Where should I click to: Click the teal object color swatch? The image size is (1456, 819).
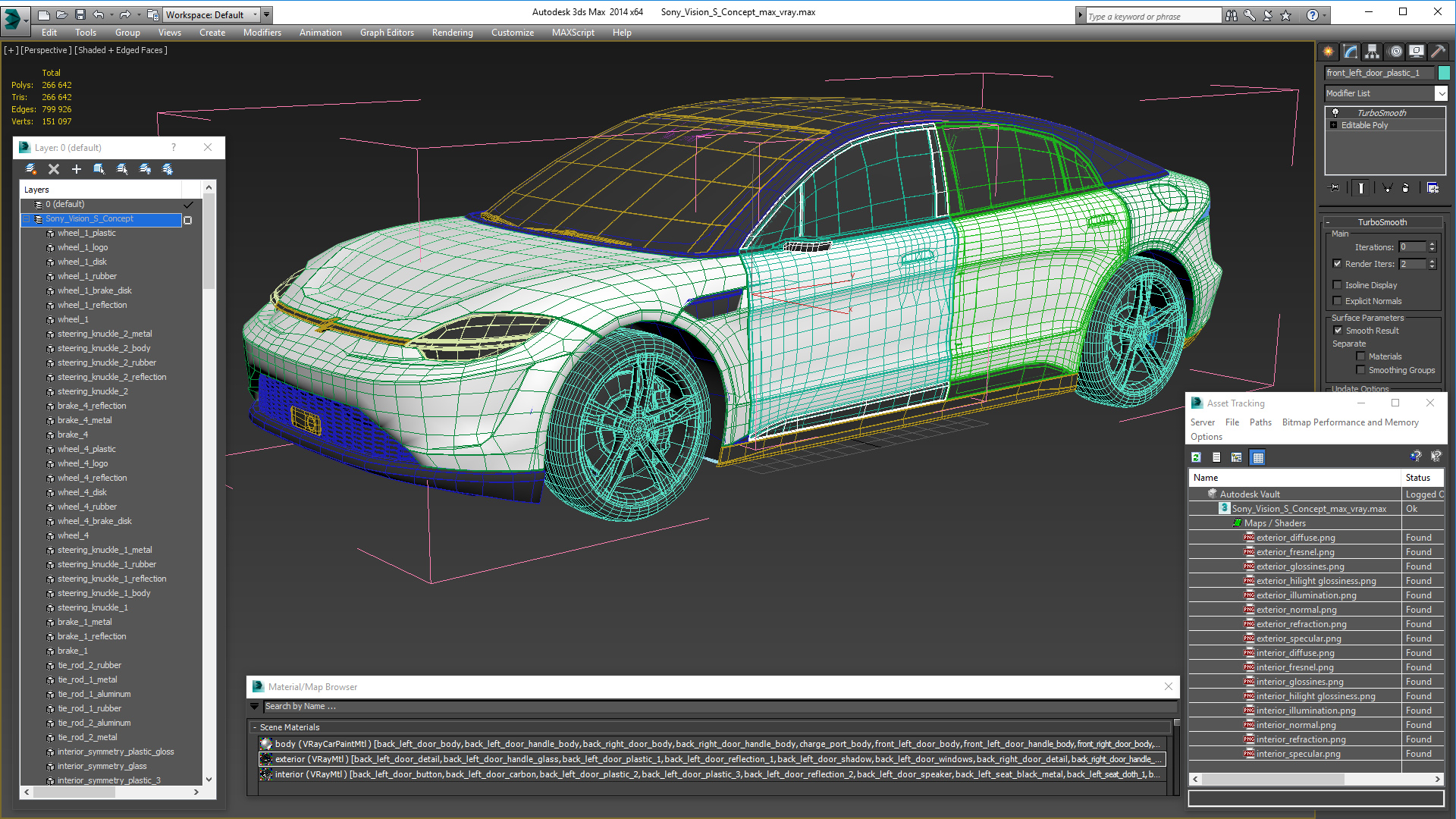tap(1444, 73)
